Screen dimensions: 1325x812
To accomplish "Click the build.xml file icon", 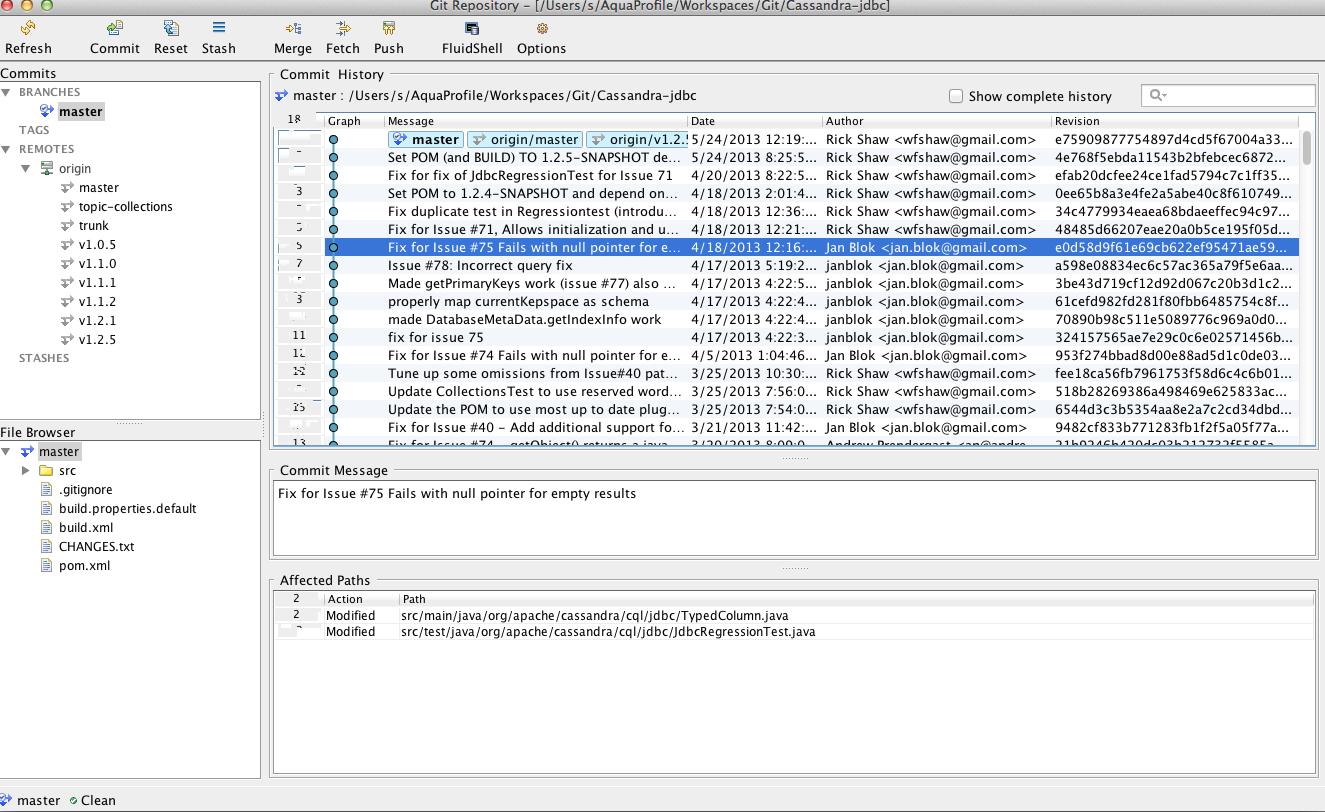I will (x=46, y=528).
